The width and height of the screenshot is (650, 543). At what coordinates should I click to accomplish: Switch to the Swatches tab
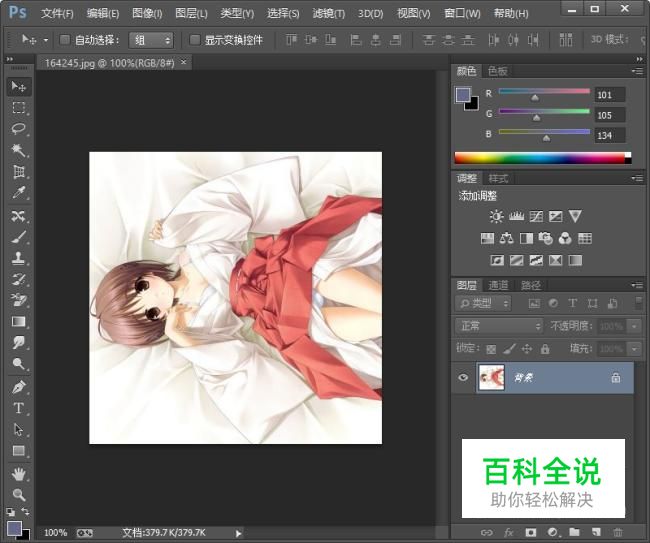click(x=497, y=71)
